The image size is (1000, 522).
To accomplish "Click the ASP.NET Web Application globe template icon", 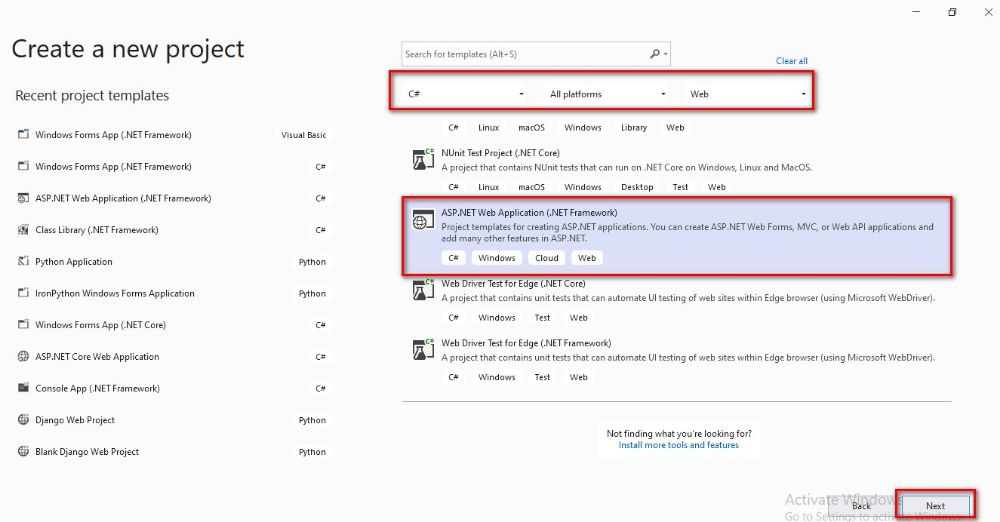I will [423, 220].
